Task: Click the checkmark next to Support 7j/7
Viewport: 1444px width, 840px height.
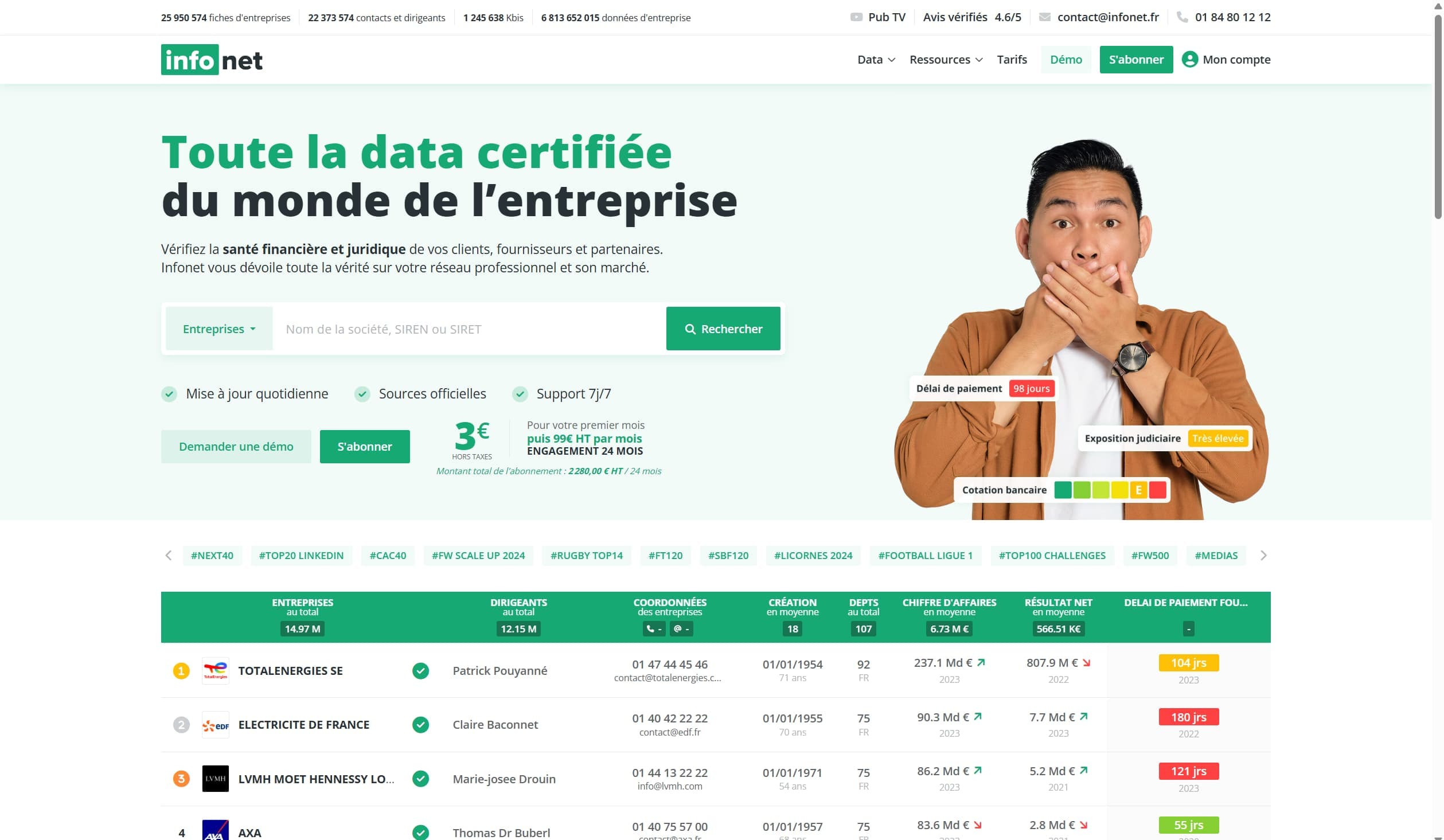Action: click(520, 394)
